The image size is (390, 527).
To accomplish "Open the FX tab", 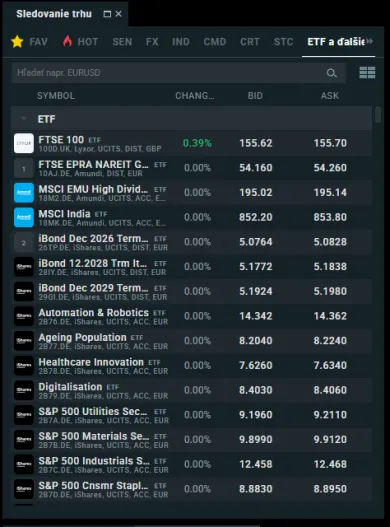I will coord(152,42).
